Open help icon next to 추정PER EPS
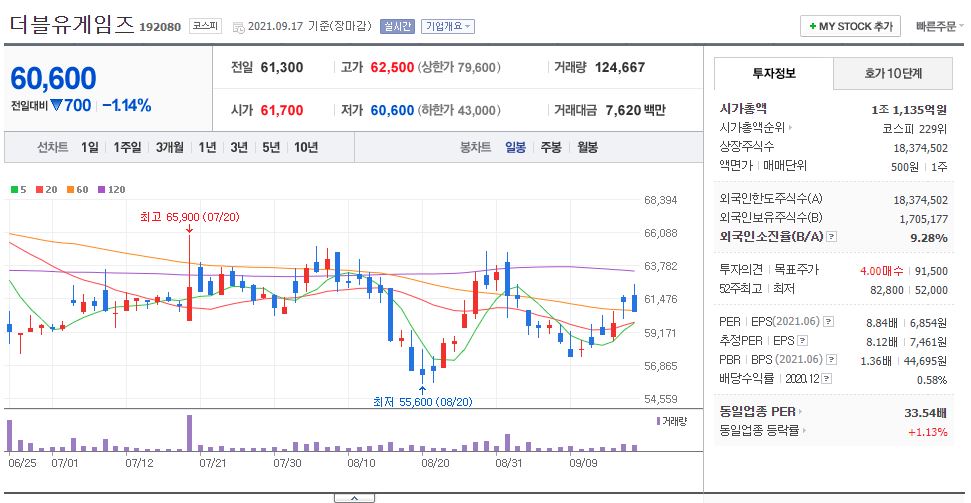Viewport: 971px width, 503px height. pos(802,341)
